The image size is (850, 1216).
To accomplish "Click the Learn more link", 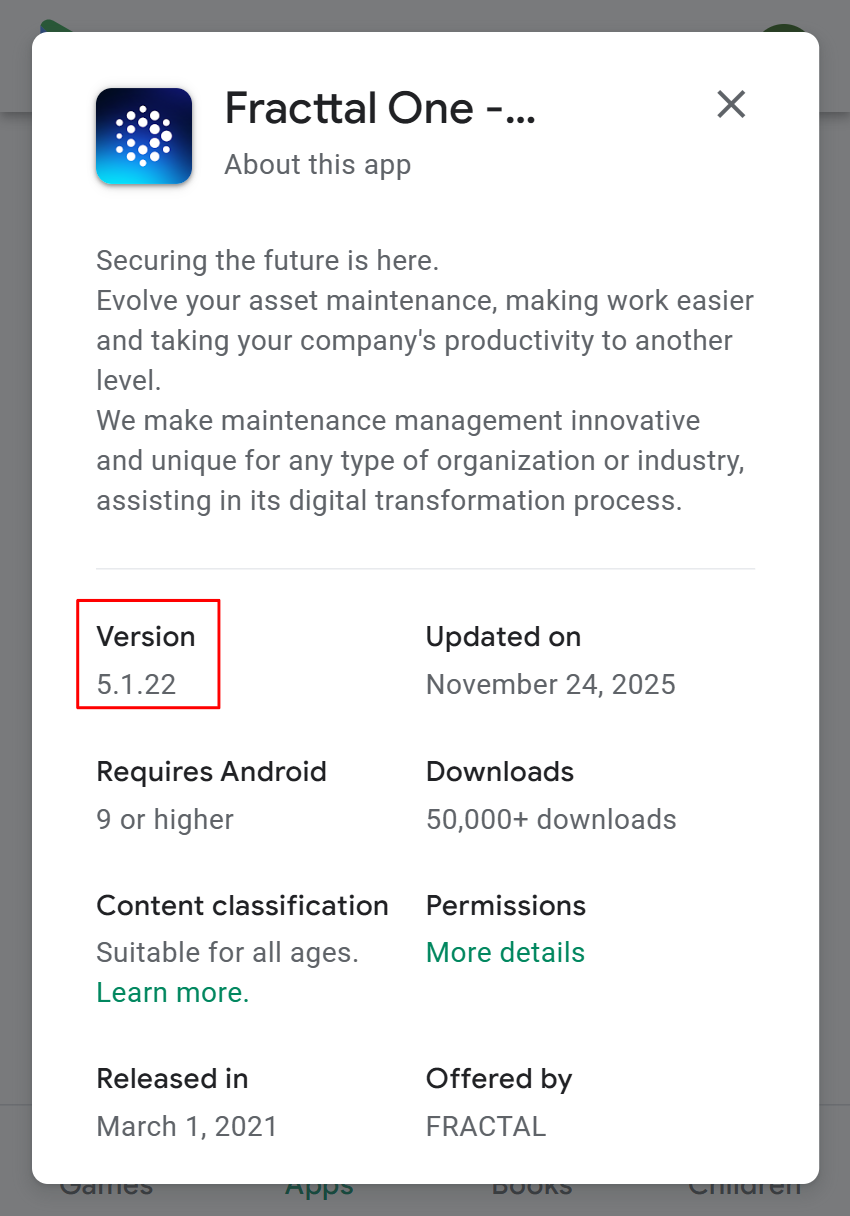I will (173, 992).
